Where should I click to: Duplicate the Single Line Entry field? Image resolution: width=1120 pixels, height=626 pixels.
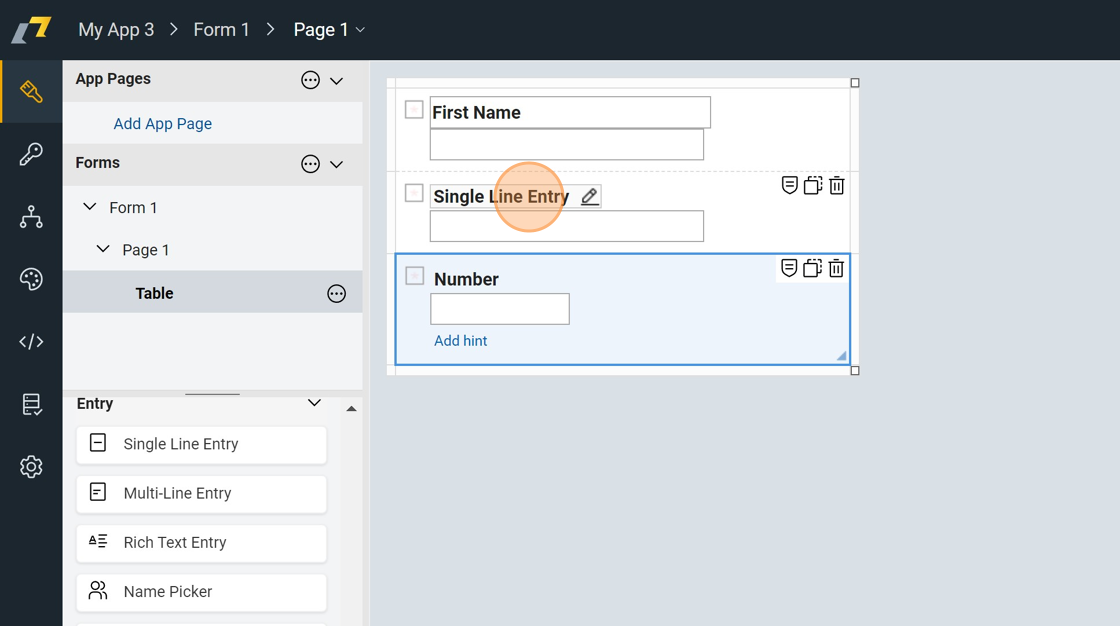813,186
